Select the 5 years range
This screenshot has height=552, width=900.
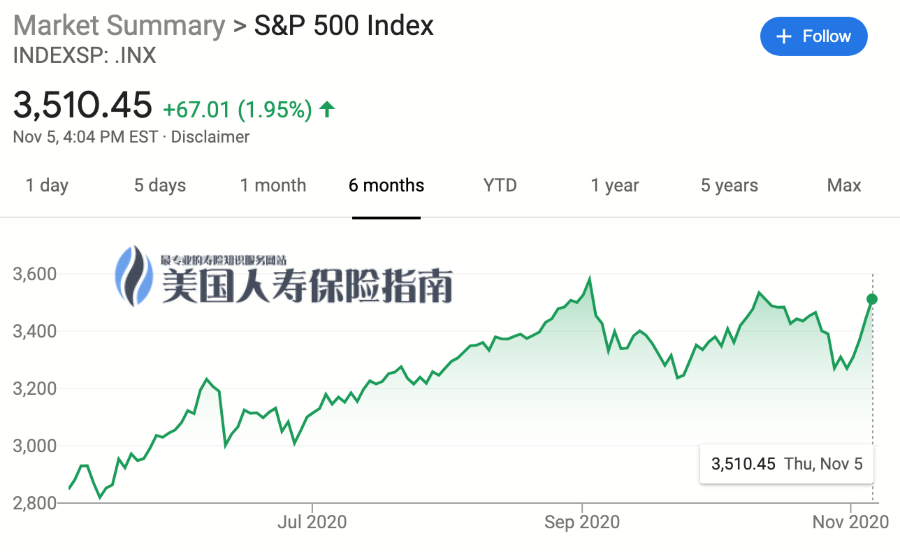coord(729,185)
